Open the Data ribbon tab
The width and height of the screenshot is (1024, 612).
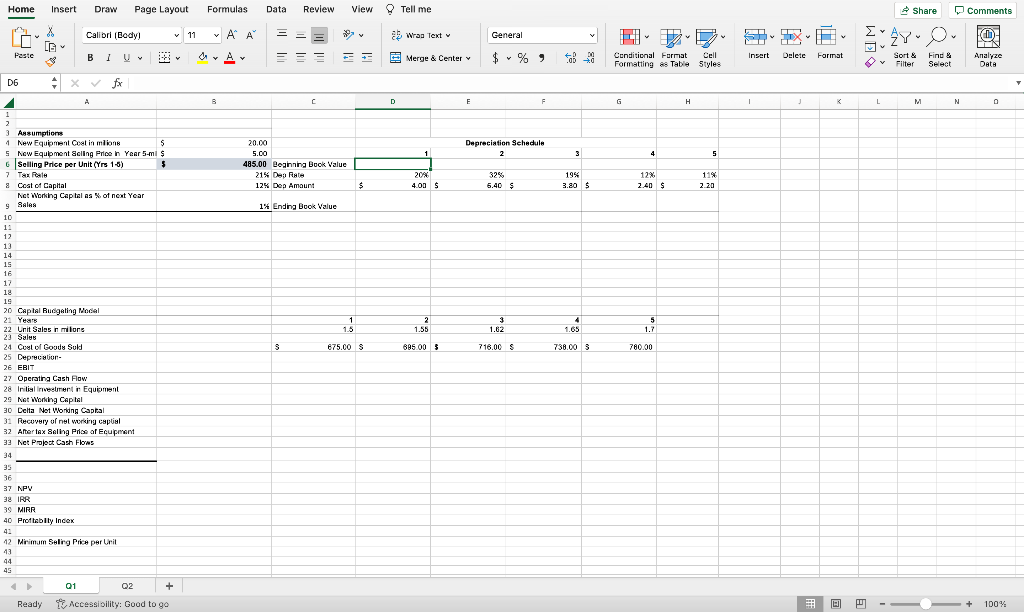coord(276,9)
